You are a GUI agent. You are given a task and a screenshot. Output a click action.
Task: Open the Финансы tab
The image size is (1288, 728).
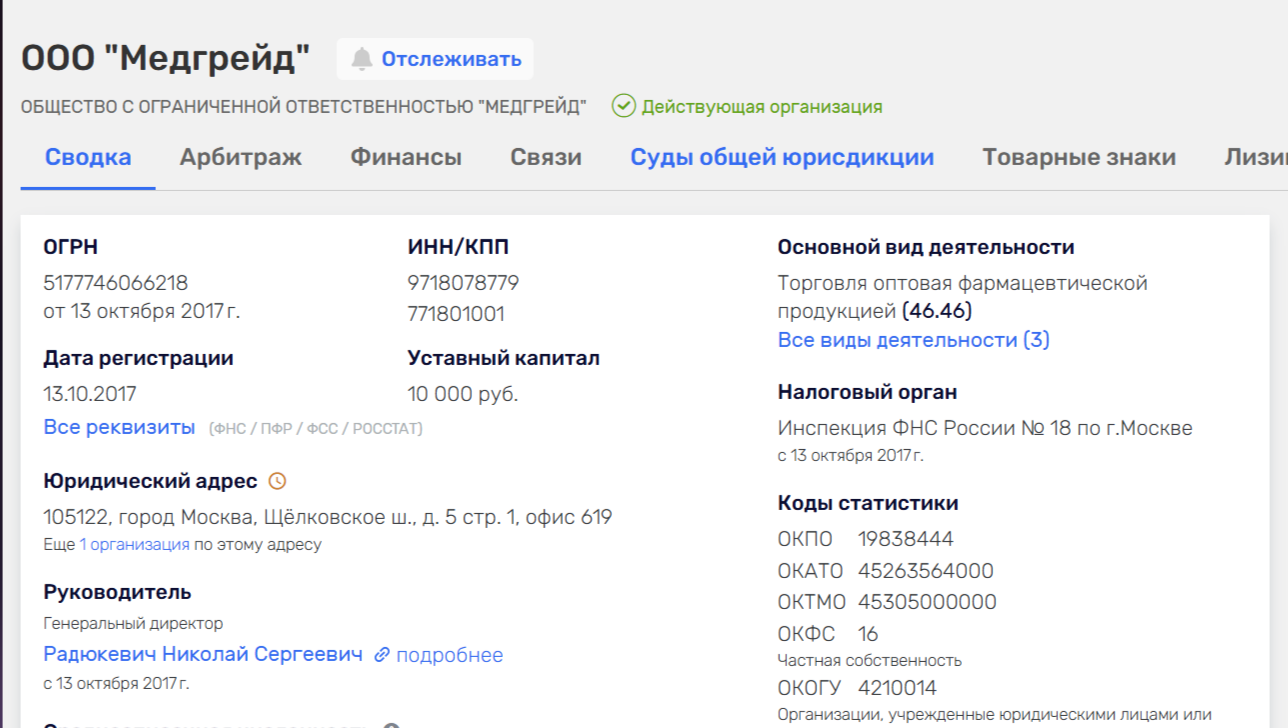click(406, 157)
